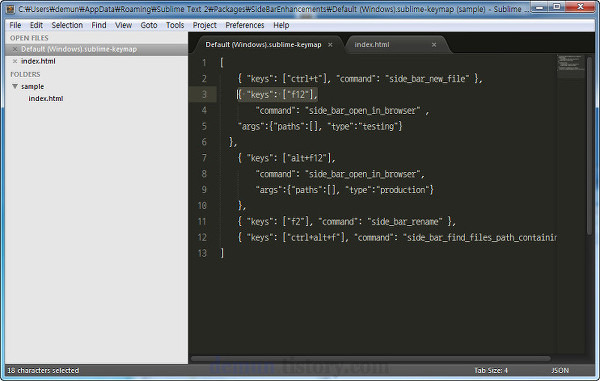Click the "f2" key binding on line 11
The width and height of the screenshot is (600, 381).
[x=296, y=221]
